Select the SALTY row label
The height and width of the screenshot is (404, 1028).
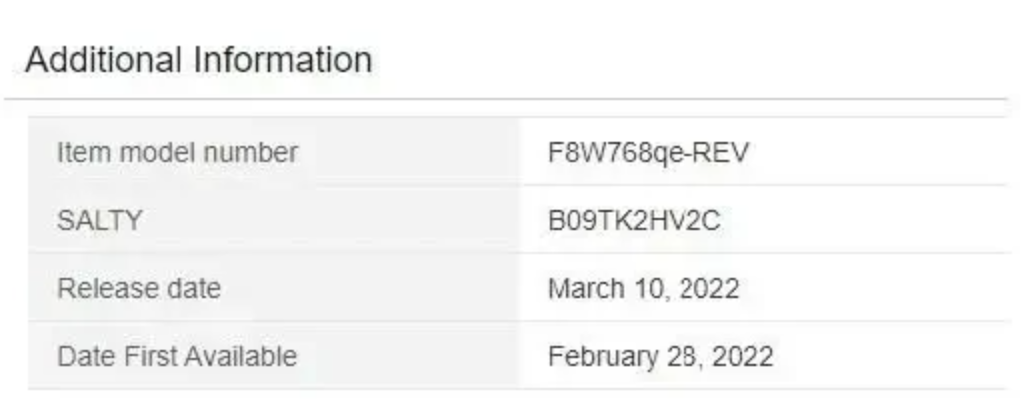tap(99, 220)
